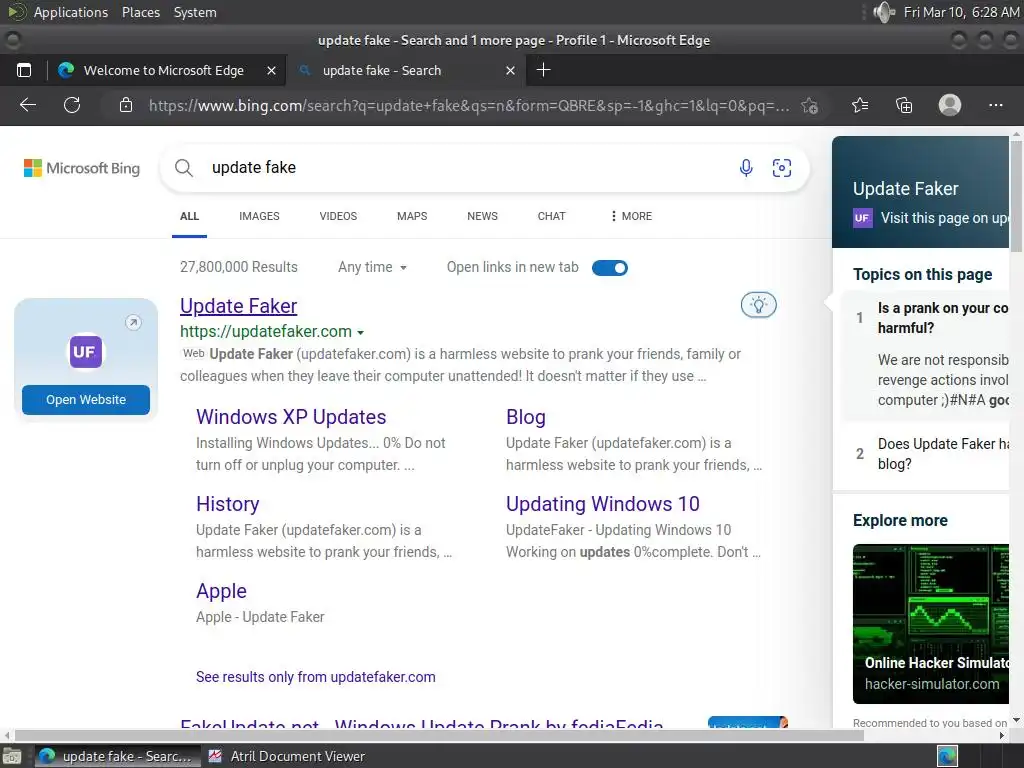
Task: Click the show desktop icon in bottom panel
Action: [x=11, y=756]
